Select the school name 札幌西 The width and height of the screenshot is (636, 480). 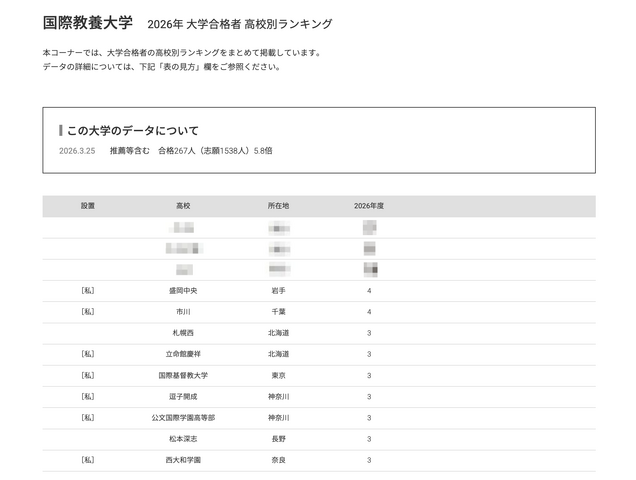(183, 333)
